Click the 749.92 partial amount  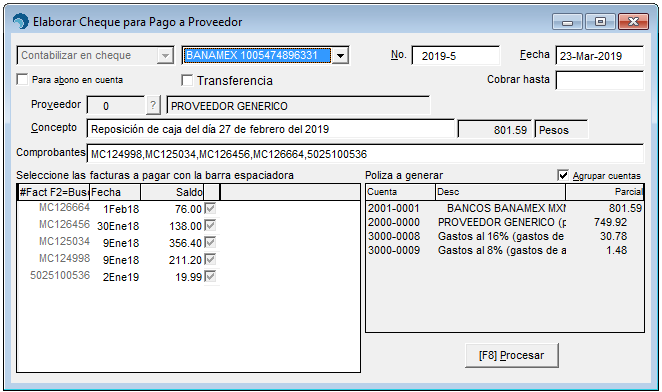point(610,222)
